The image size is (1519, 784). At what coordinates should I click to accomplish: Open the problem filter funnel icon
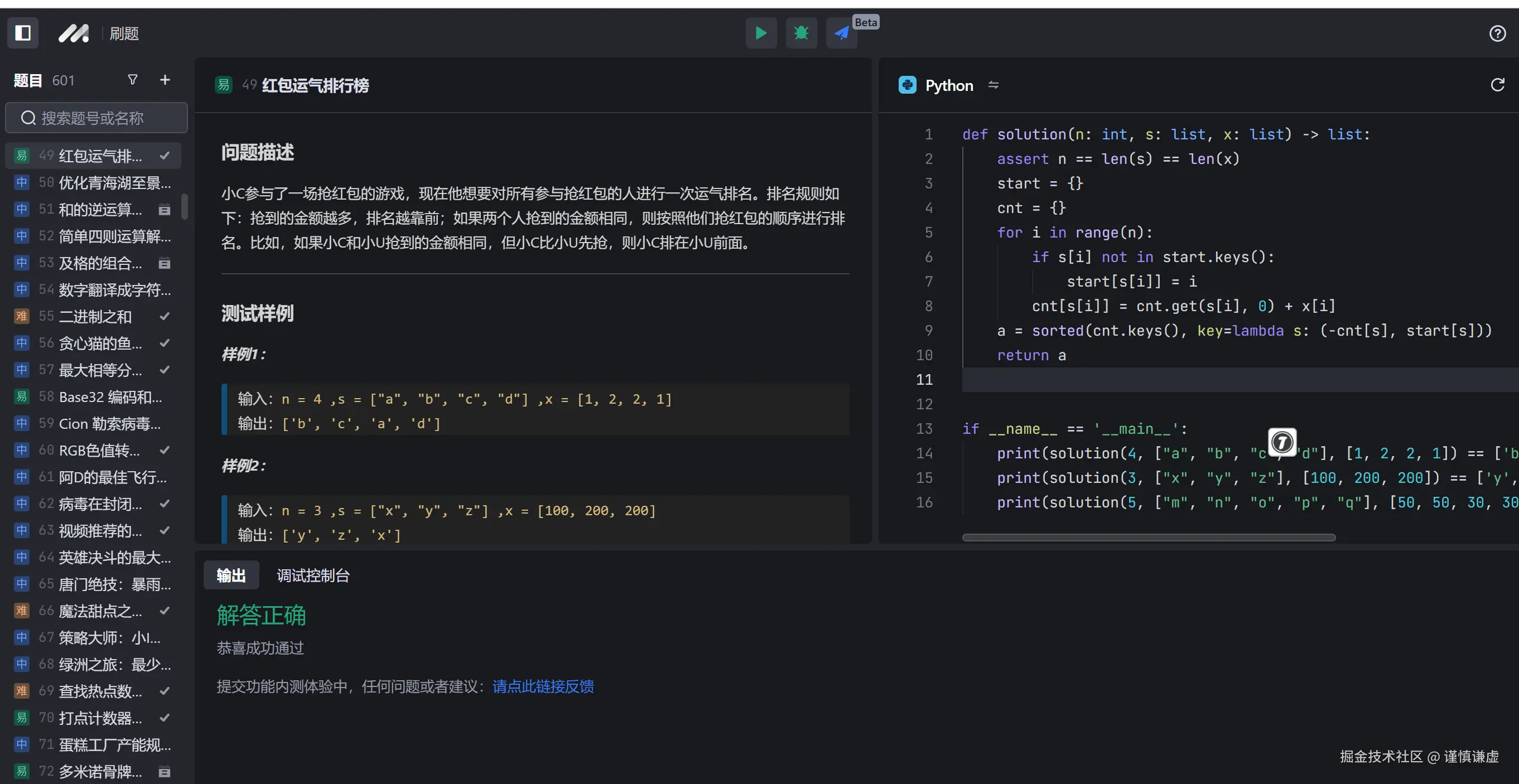click(x=133, y=80)
